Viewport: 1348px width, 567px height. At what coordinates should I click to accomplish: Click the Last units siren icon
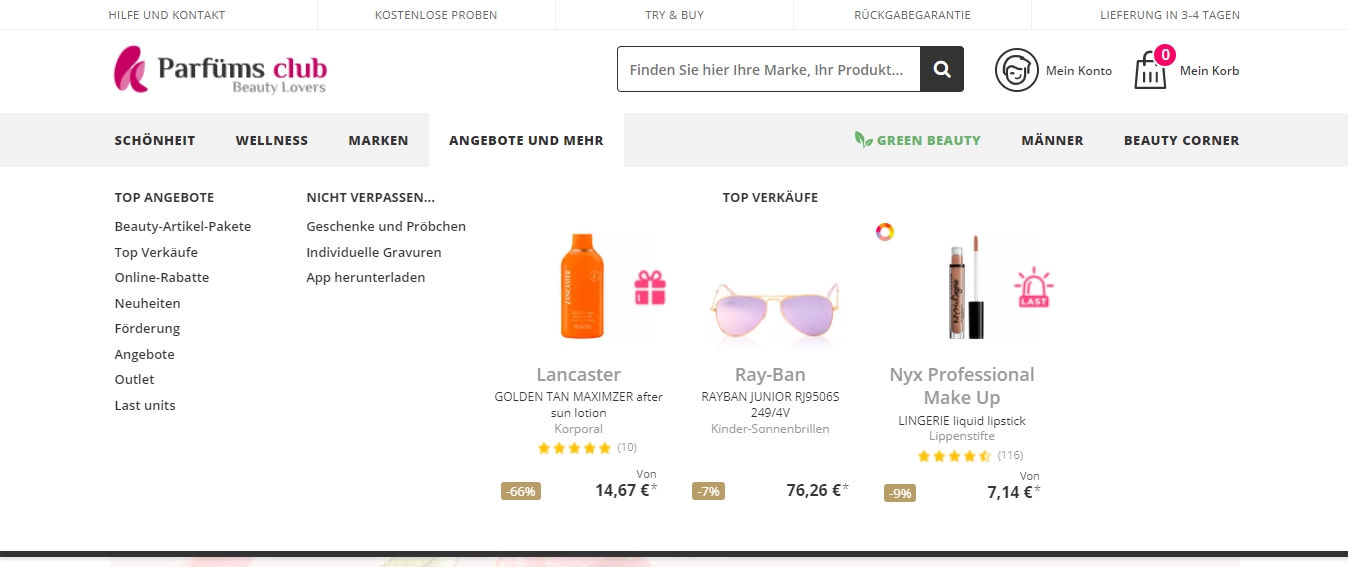pyautogui.click(x=1033, y=288)
